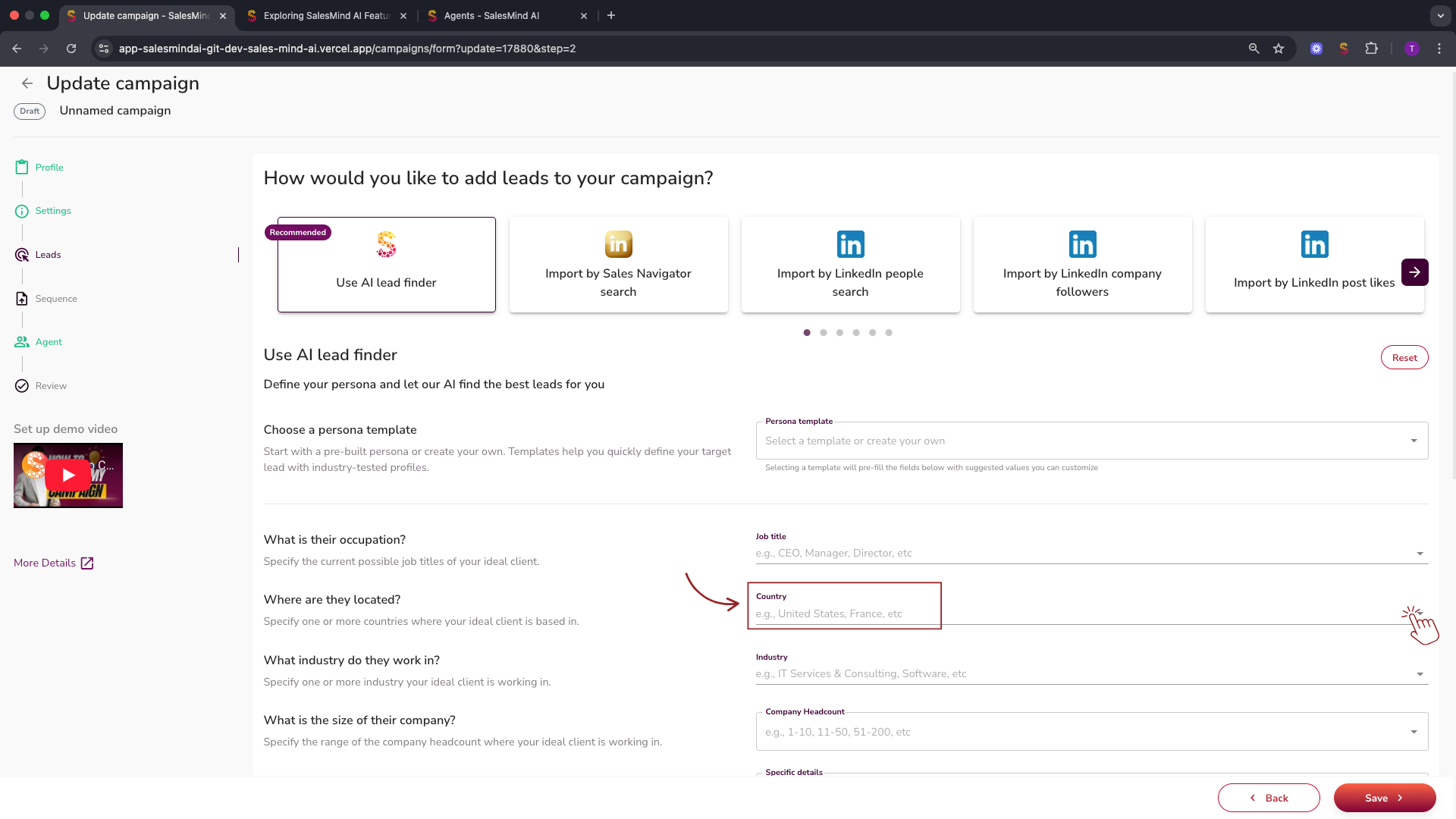Expand the Company Headcount dropdown
The image size is (1456, 819).
(1414, 732)
